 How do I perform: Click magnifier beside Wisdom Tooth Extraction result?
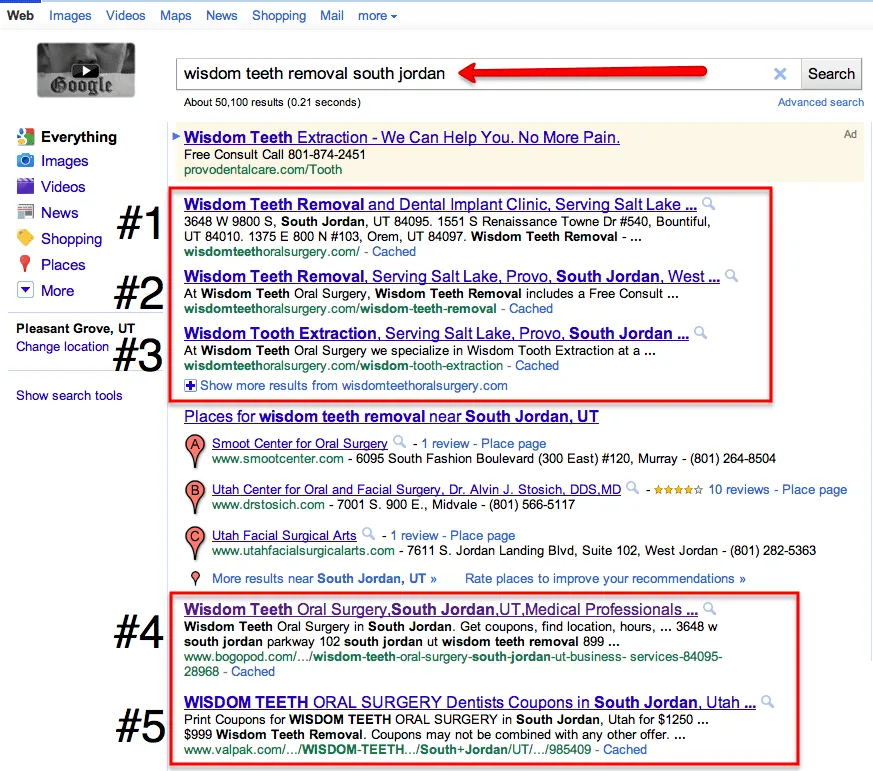click(x=700, y=333)
